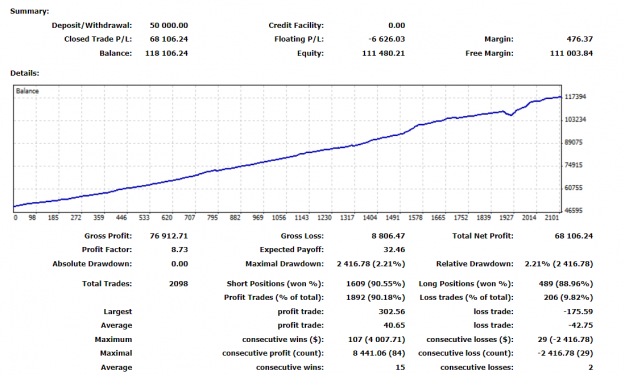
Task: Click the average consecutive losses value 2
Action: click(591, 367)
